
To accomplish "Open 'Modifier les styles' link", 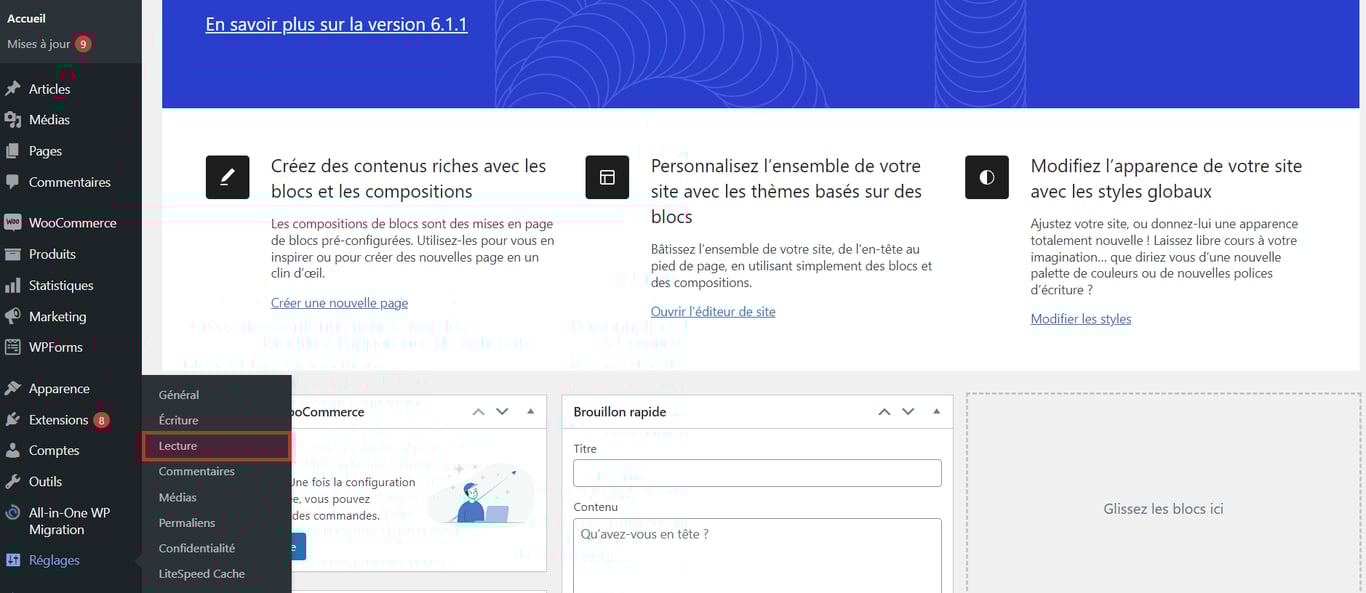I will pyautogui.click(x=1081, y=318).
